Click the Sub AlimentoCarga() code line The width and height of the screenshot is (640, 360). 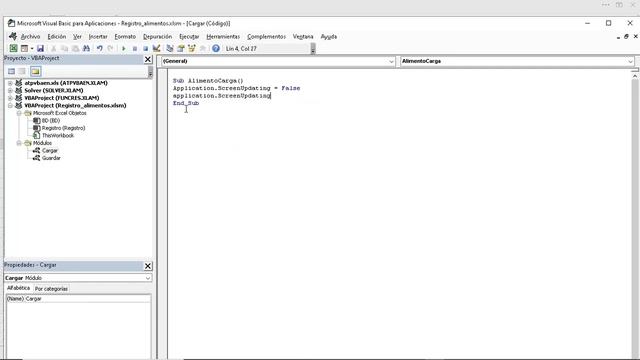(208, 81)
